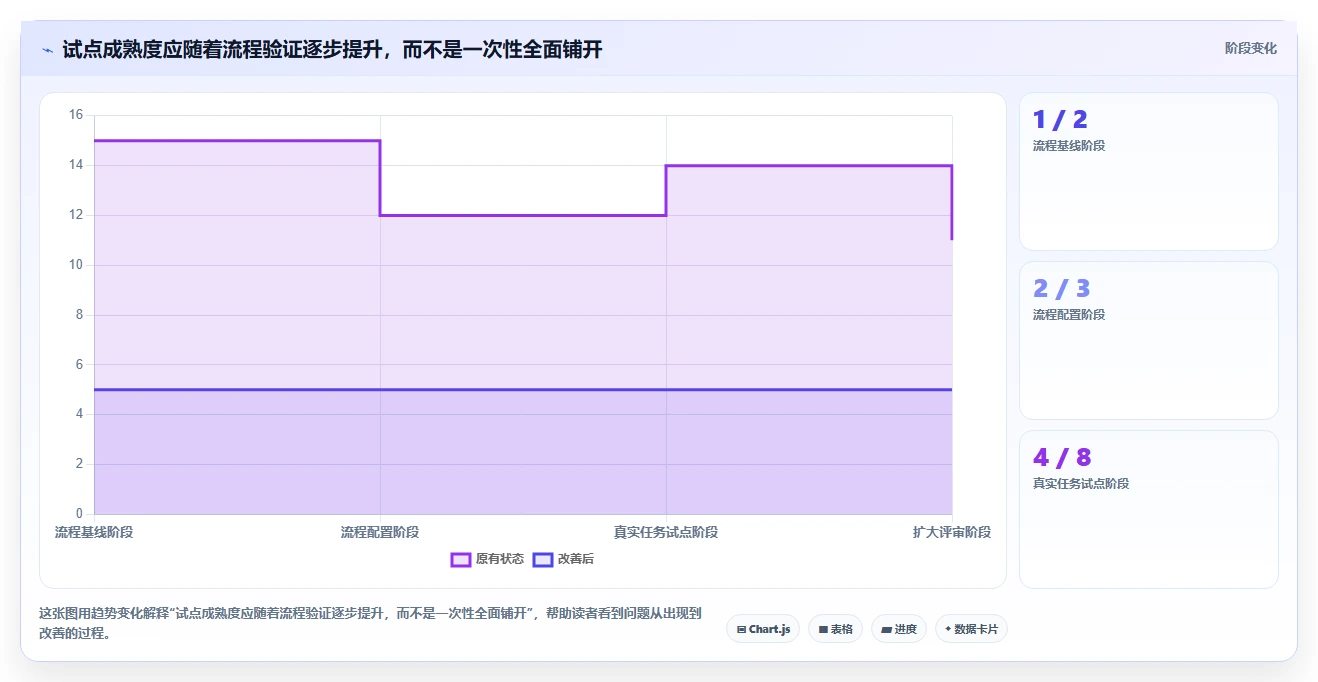
Task: Click the chart description text below the chart
Action: (x=372, y=623)
